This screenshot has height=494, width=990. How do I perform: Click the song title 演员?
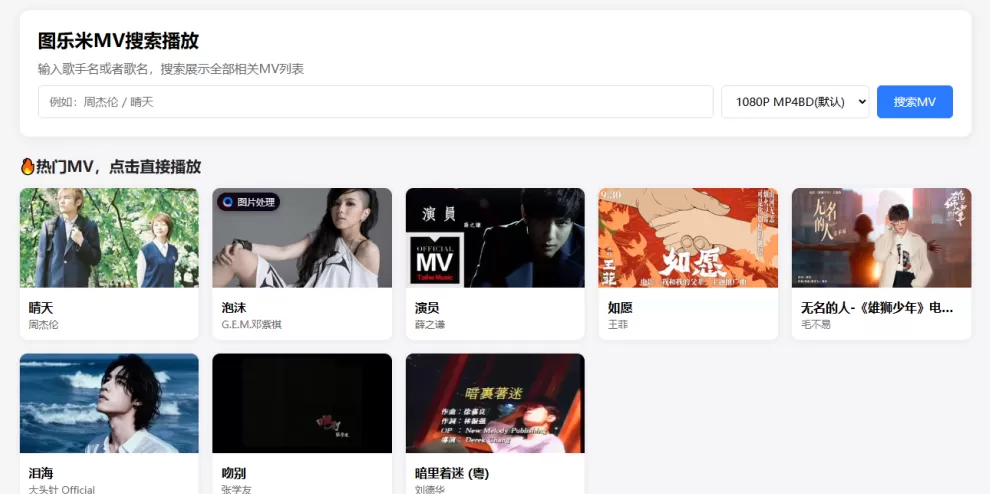tap(427, 308)
